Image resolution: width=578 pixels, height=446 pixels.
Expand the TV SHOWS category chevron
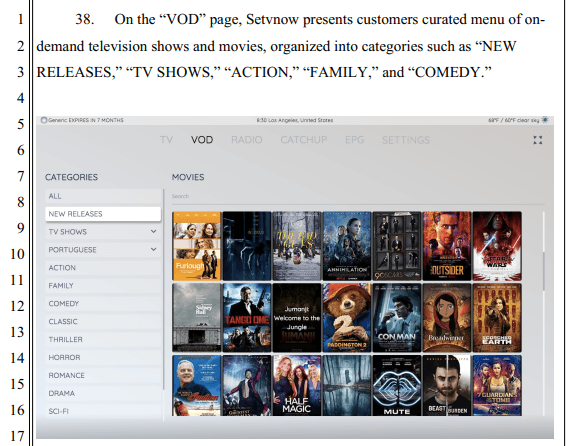click(153, 231)
